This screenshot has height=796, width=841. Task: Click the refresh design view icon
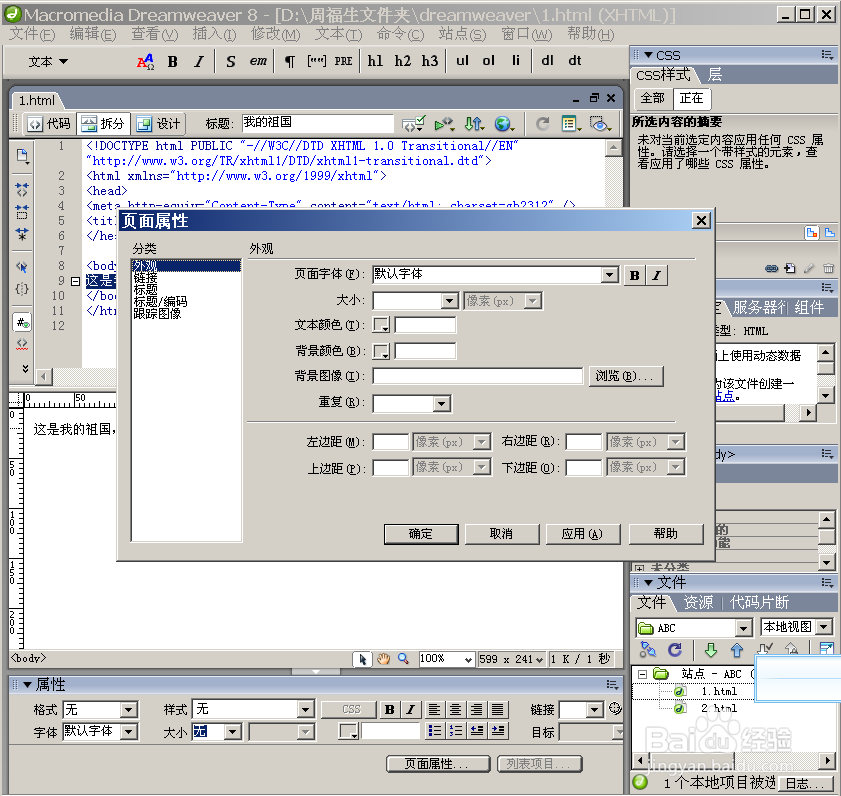tap(543, 124)
